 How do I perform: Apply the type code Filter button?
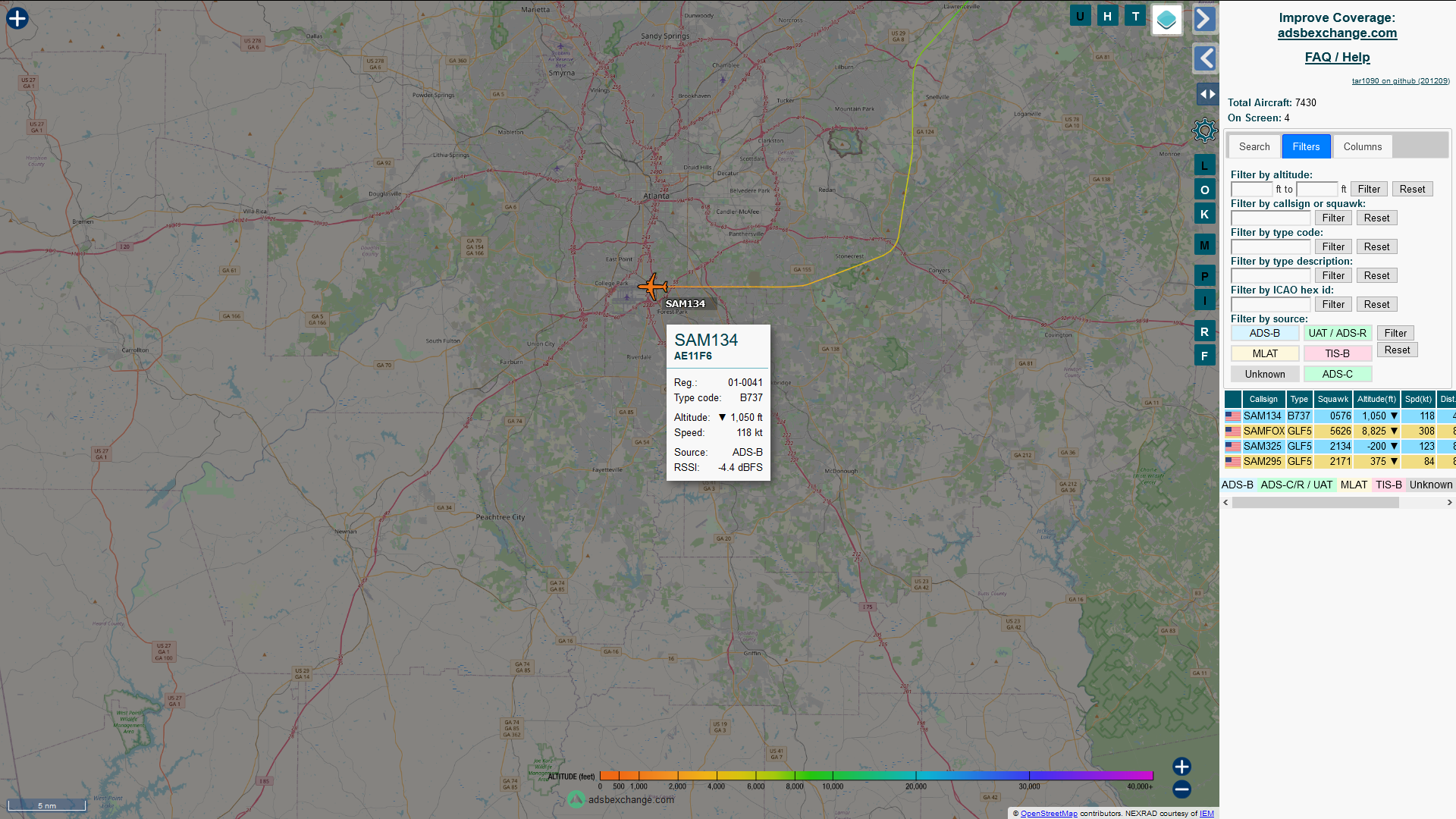click(1333, 246)
